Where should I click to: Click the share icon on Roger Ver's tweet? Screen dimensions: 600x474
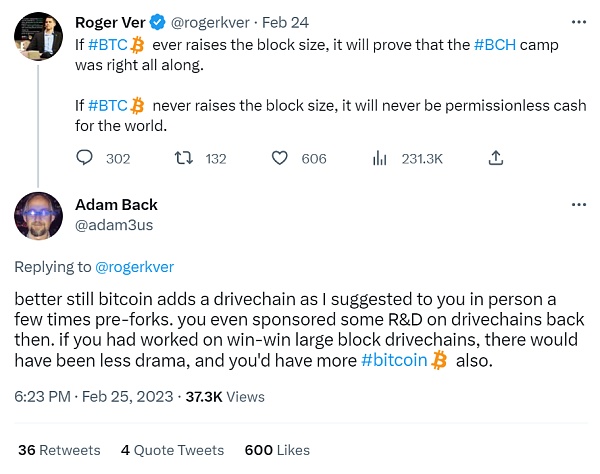point(495,158)
